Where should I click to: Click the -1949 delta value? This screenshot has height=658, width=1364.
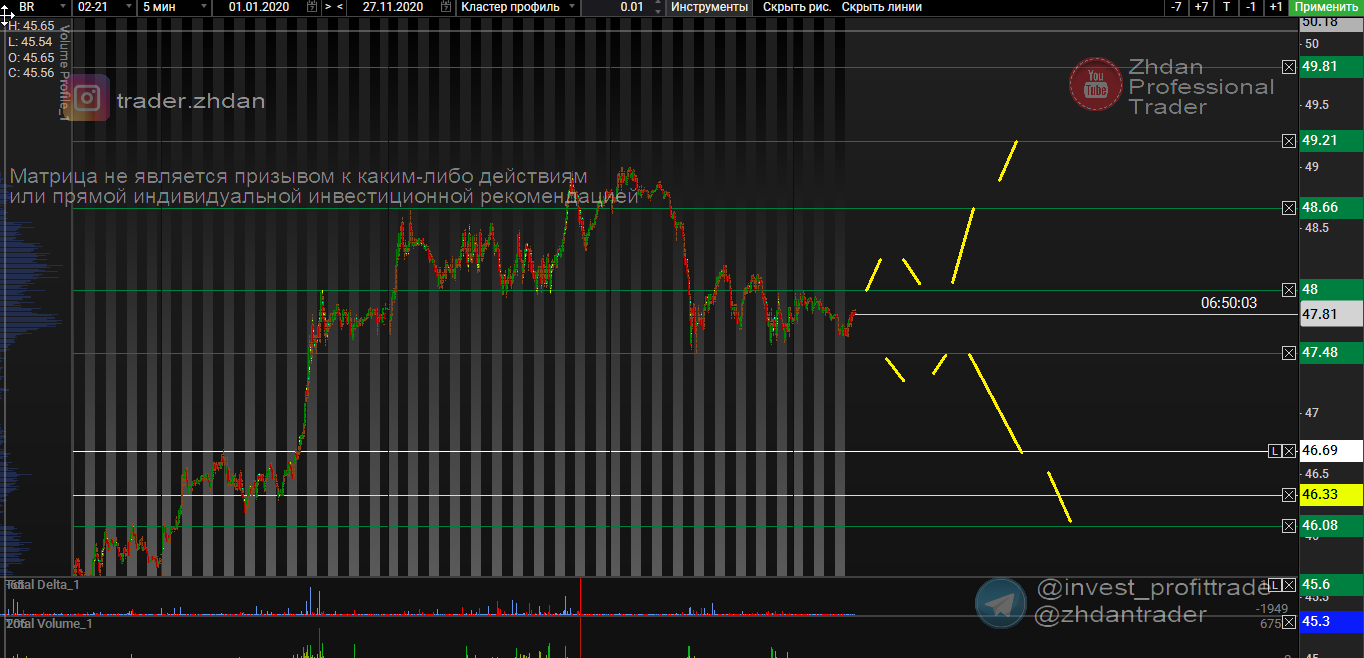click(1272, 609)
